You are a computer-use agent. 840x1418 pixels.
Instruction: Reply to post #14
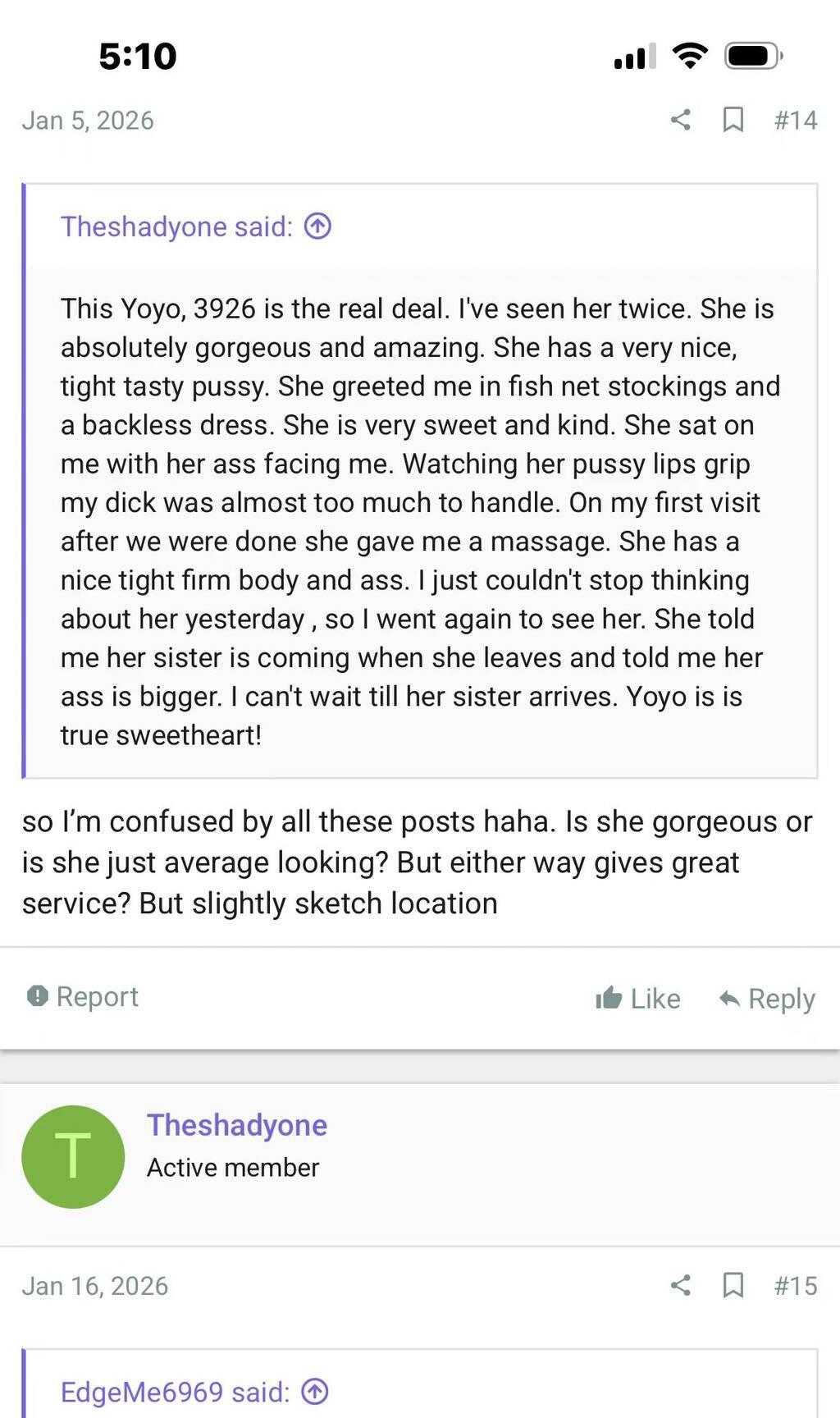767,998
